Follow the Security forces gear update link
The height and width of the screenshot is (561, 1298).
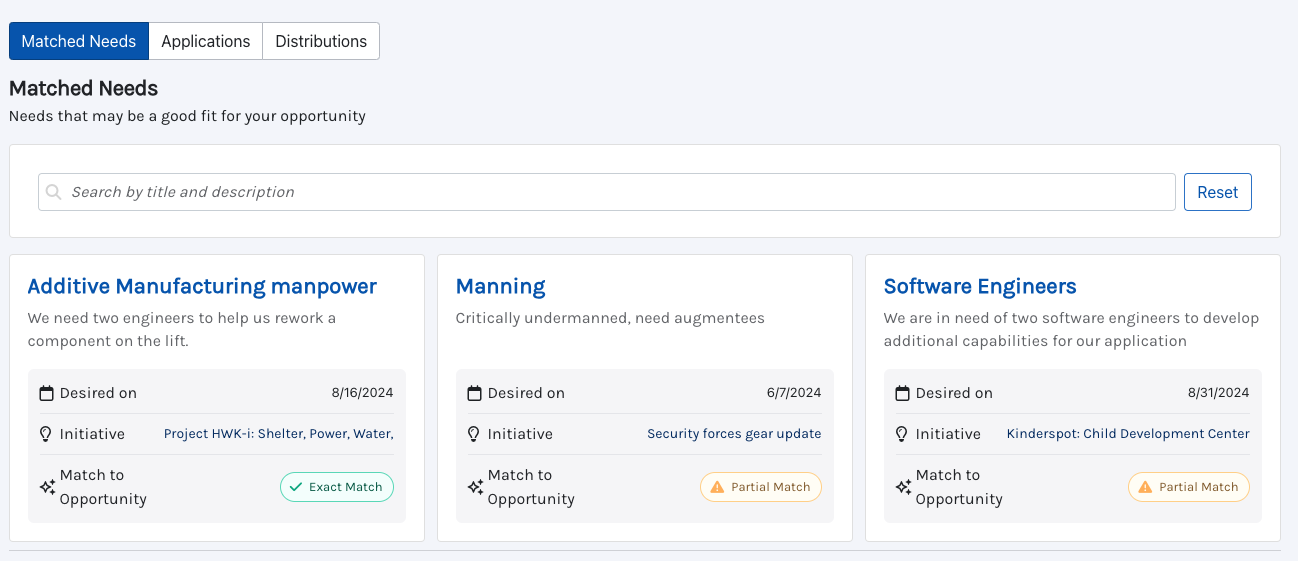(734, 434)
